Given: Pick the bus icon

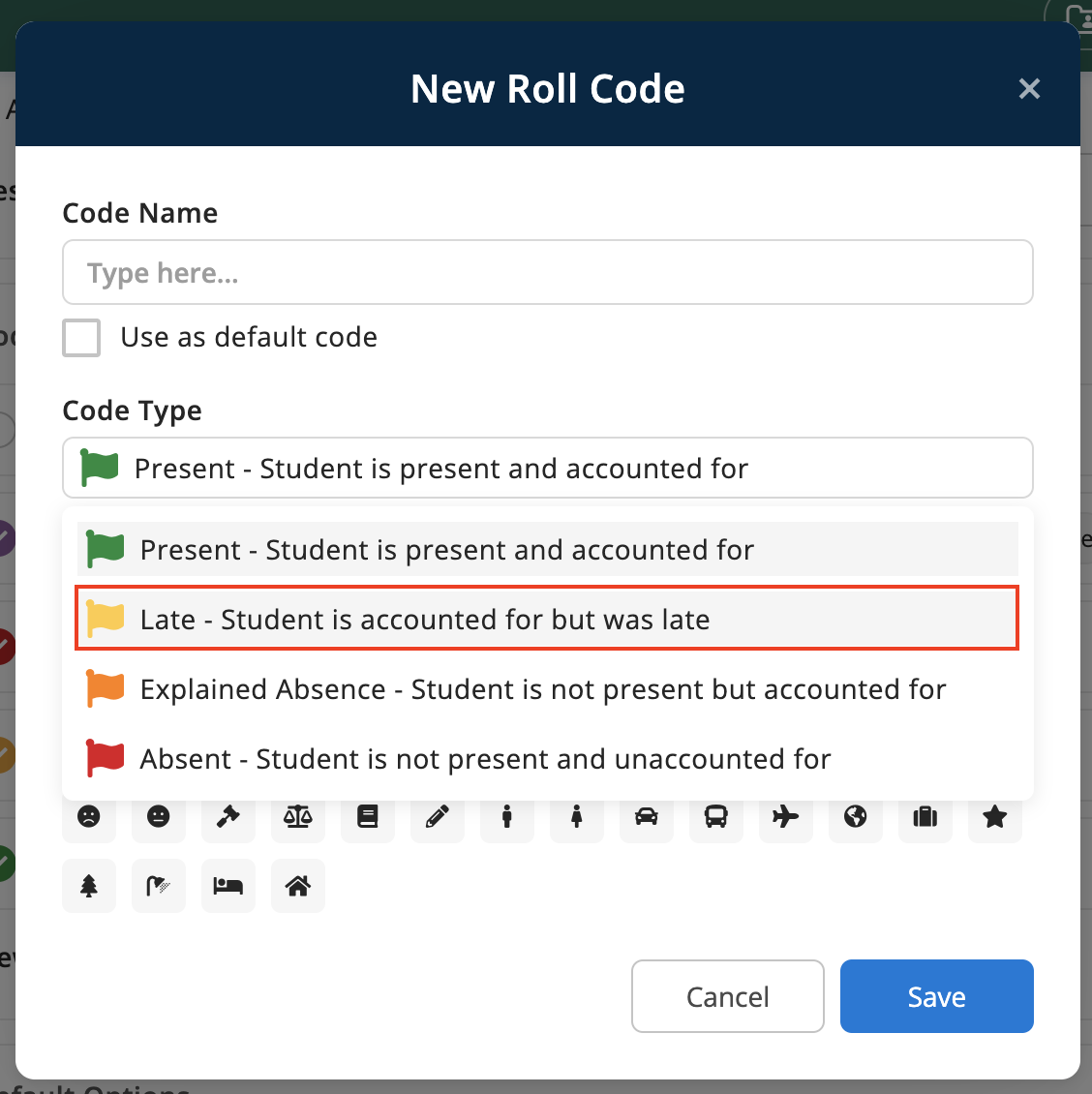Looking at the screenshot, I should (x=716, y=817).
